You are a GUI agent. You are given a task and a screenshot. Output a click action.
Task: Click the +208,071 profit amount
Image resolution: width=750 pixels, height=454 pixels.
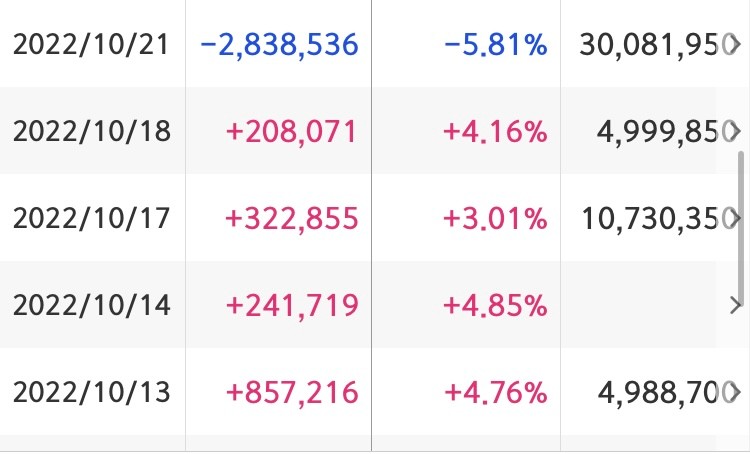[291, 132]
